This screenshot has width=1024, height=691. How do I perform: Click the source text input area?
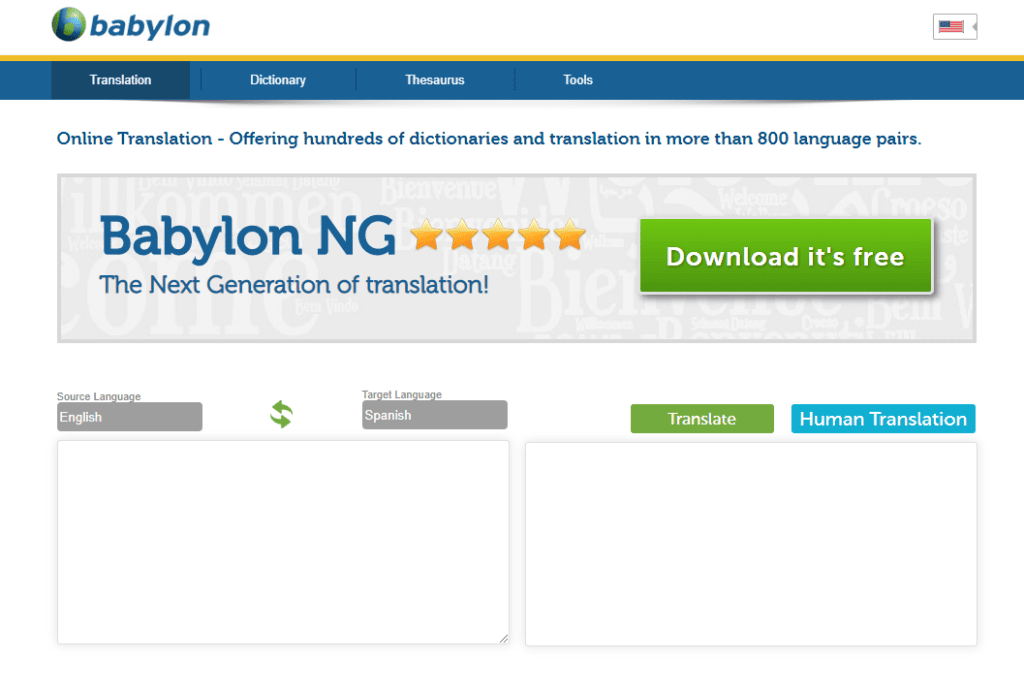[x=283, y=542]
